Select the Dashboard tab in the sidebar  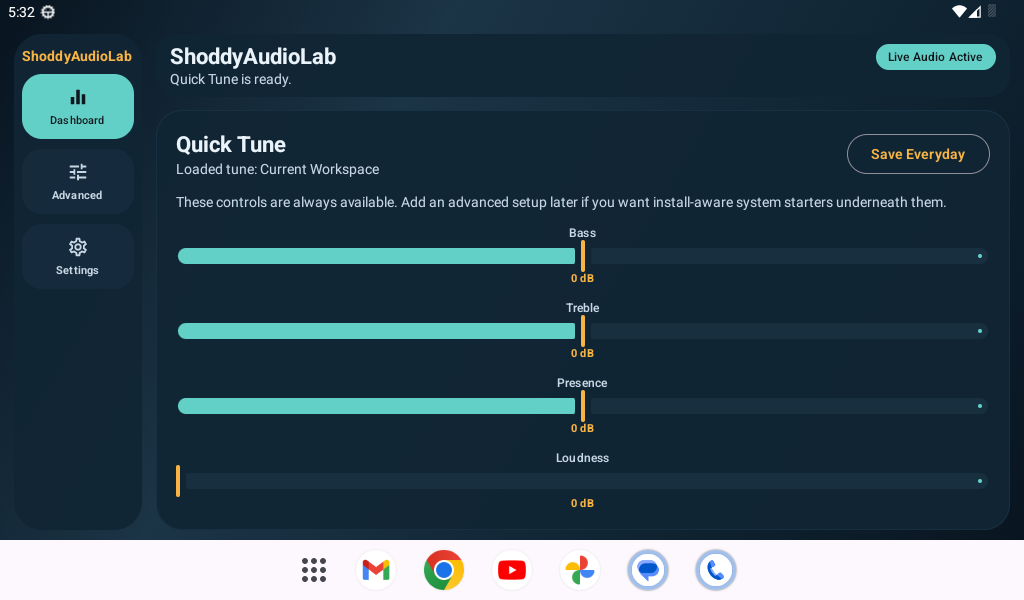coord(77,106)
